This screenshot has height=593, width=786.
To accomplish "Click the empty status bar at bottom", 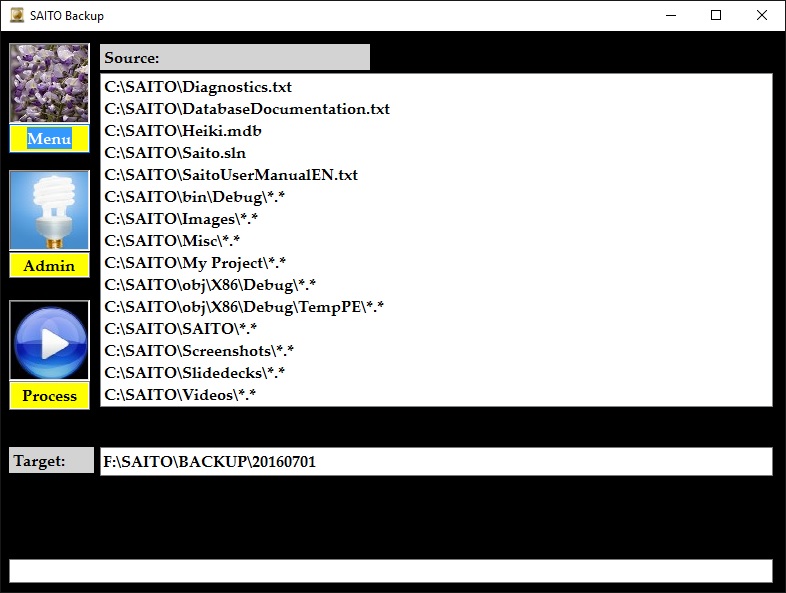I will coord(391,570).
